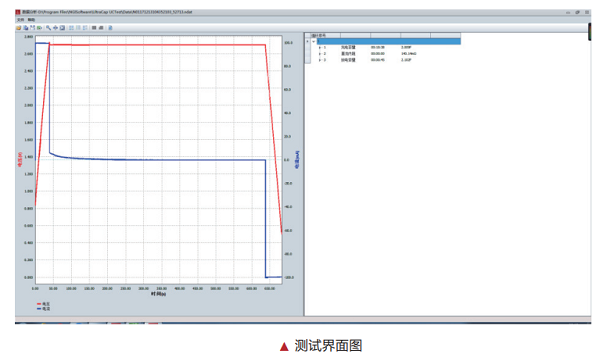This screenshot has width=600, height=361.
Task: Open the 帮助 (Help) menu
Action: 31,20
